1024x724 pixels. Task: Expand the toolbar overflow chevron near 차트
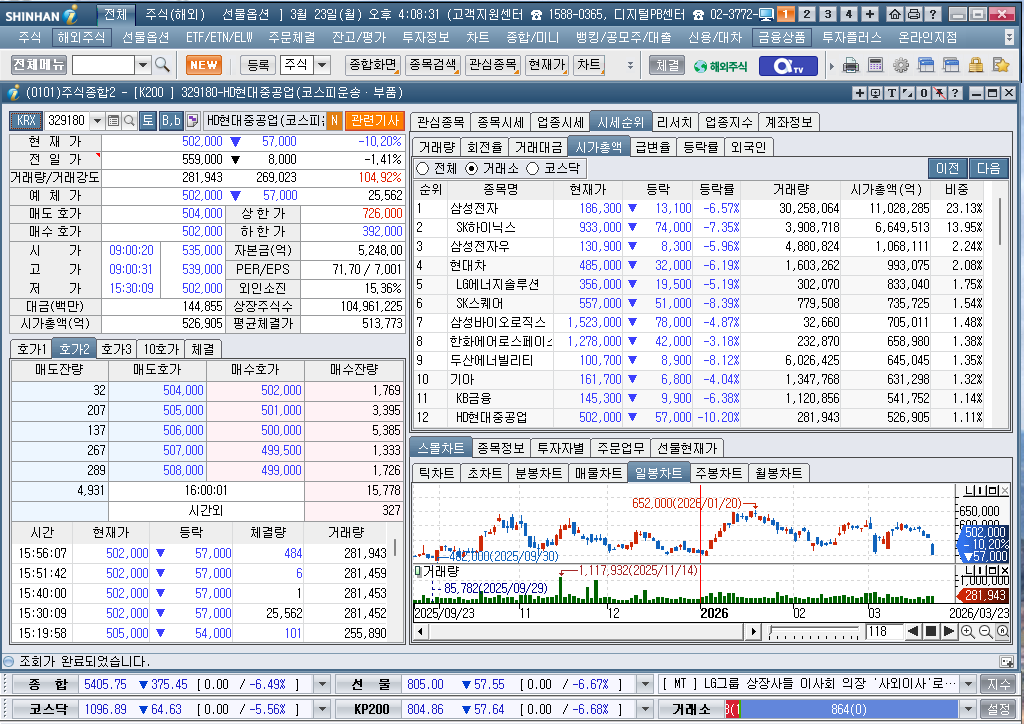click(x=630, y=65)
